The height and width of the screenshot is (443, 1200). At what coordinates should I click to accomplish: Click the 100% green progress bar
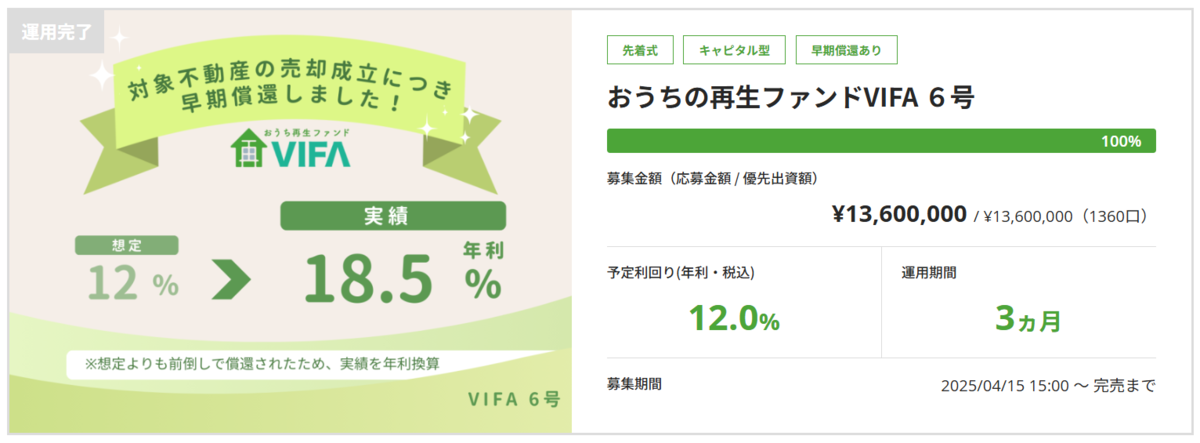point(881,141)
